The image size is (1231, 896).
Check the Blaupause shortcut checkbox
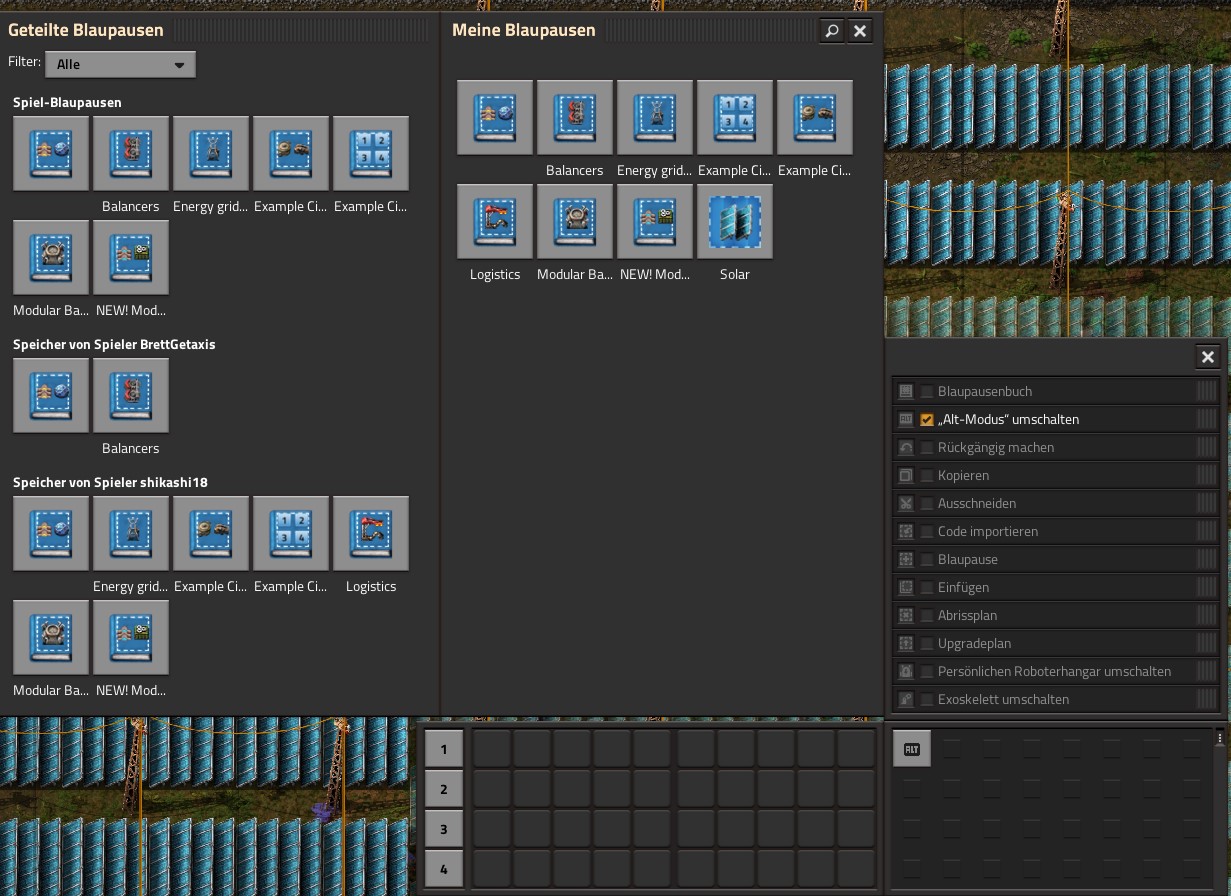[927, 560]
